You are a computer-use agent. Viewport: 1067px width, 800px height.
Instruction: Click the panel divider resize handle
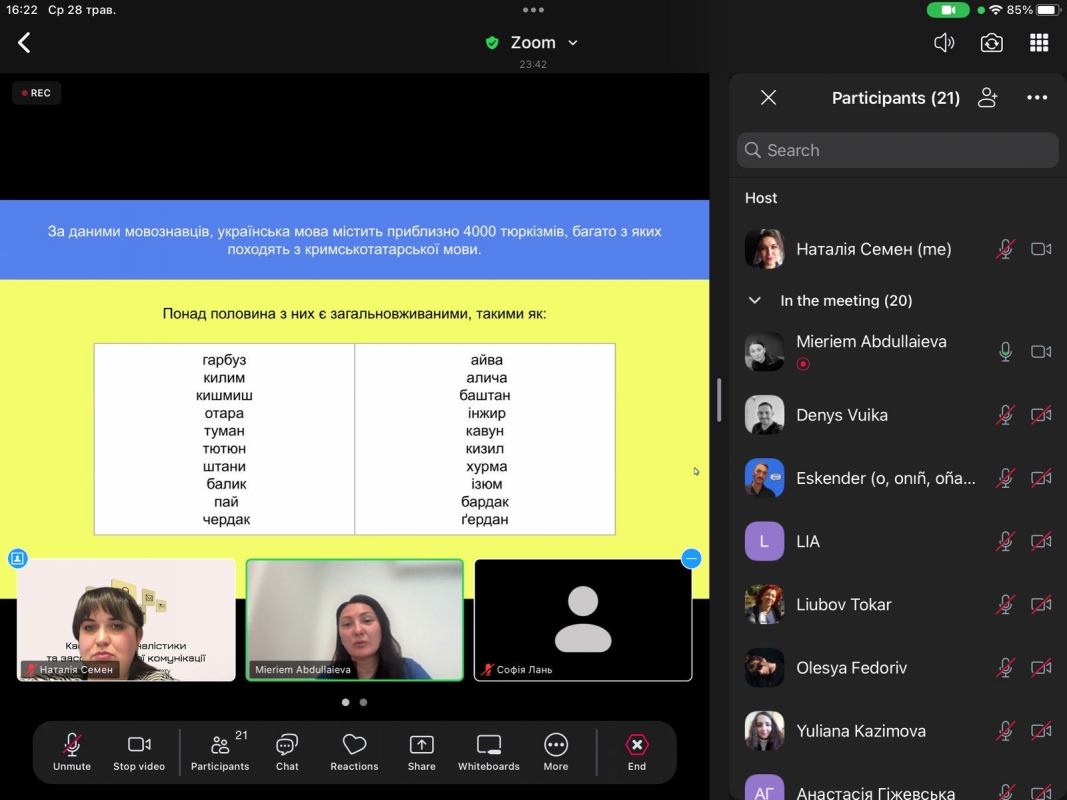pos(719,400)
